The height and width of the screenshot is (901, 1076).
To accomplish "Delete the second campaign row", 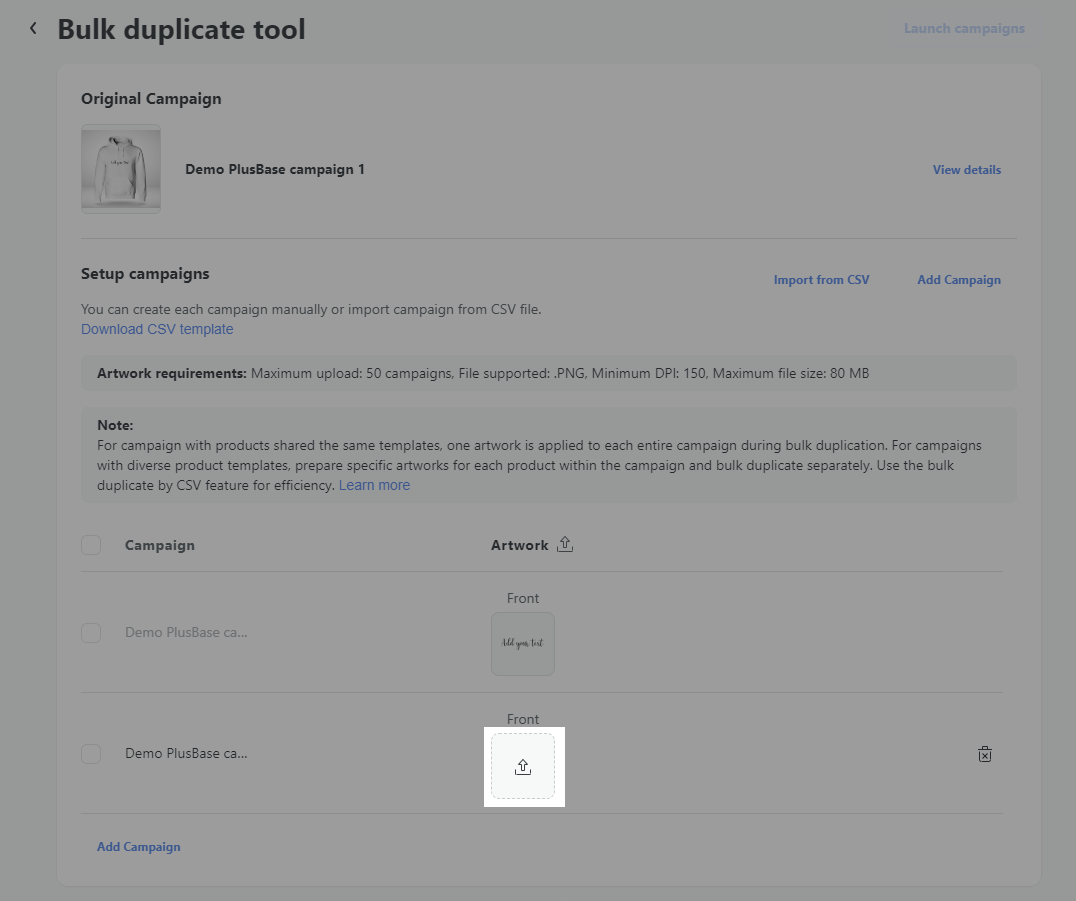I will (984, 754).
